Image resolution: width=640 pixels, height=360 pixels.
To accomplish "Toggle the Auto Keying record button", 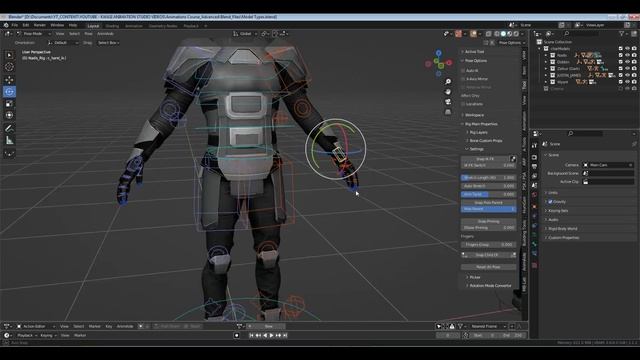I will click(237, 336).
